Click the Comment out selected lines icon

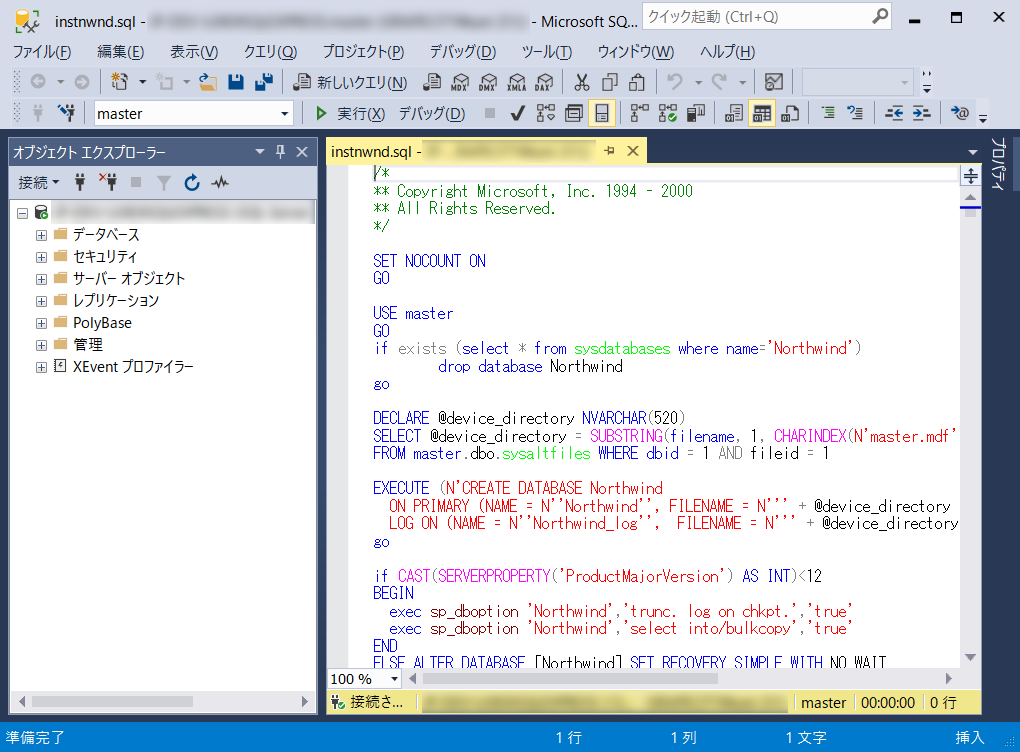(x=828, y=114)
